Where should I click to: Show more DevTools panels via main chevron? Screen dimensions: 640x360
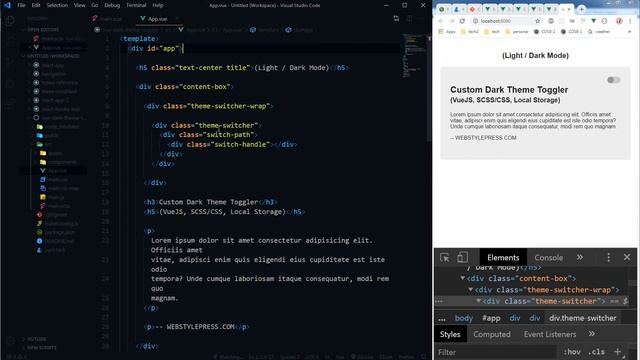point(580,257)
